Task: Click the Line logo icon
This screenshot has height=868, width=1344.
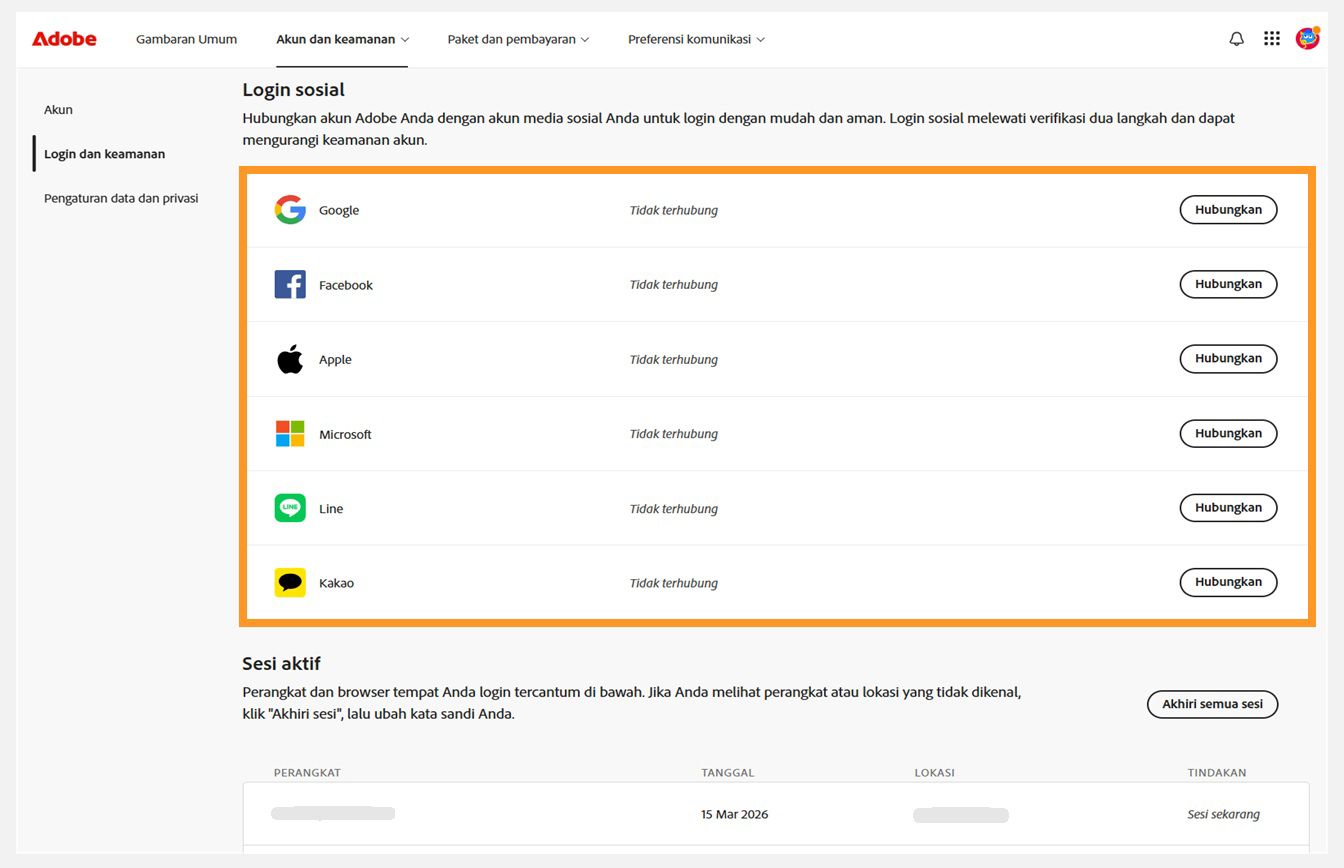Action: point(290,508)
